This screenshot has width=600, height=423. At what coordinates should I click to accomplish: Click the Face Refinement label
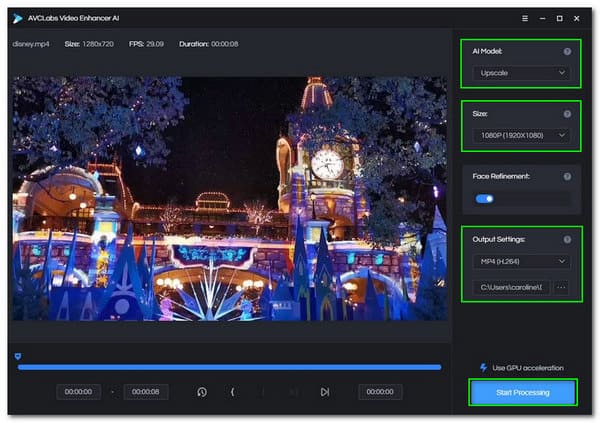pos(501,176)
